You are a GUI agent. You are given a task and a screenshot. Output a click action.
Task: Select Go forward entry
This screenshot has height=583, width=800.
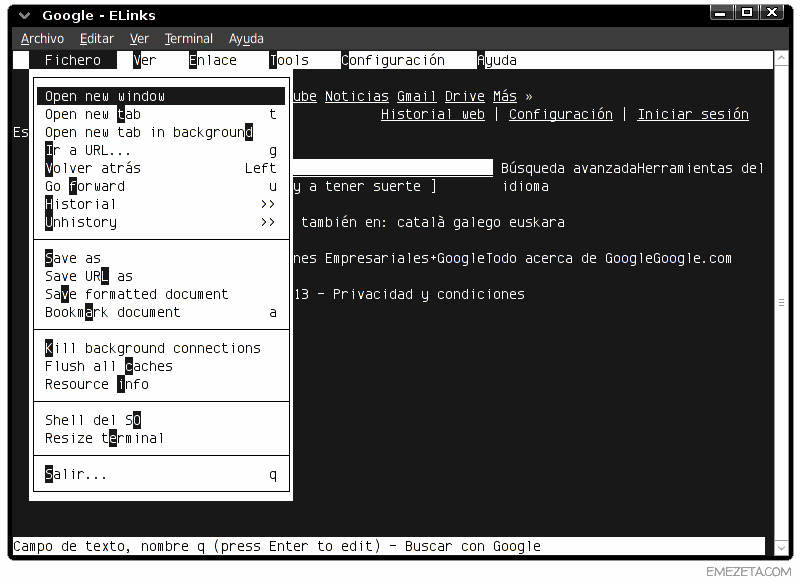tap(161, 186)
